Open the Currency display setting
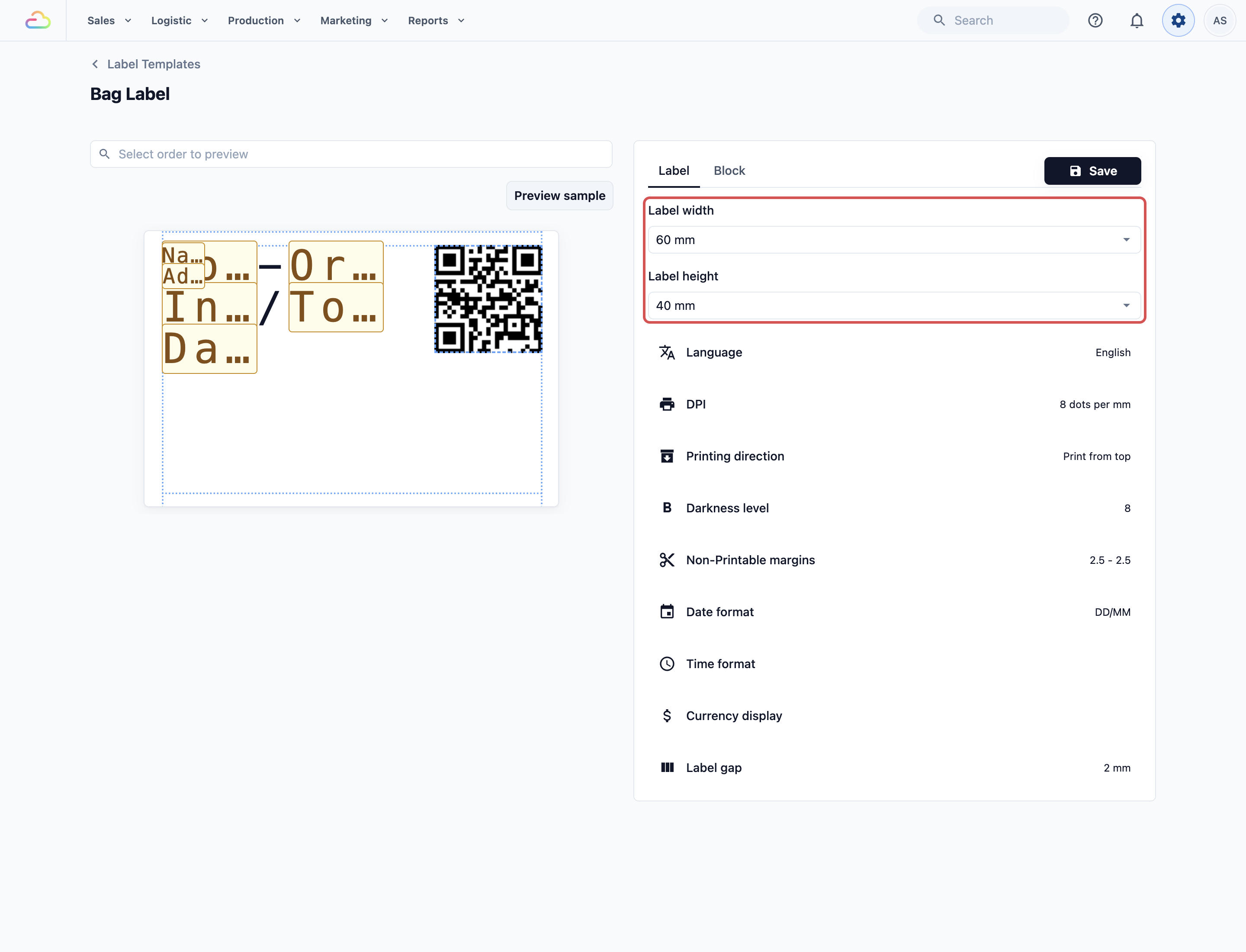The height and width of the screenshot is (952, 1246). pyautogui.click(x=893, y=716)
